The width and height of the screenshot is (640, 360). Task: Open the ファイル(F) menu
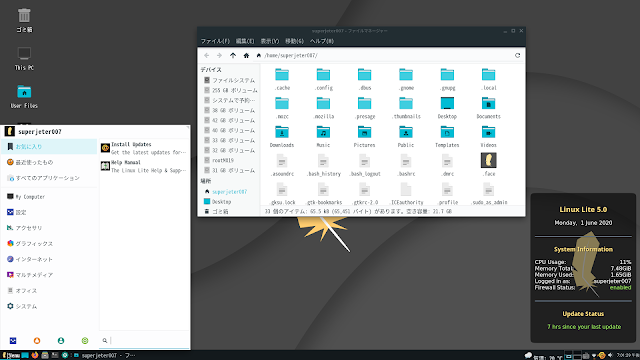tap(215, 41)
